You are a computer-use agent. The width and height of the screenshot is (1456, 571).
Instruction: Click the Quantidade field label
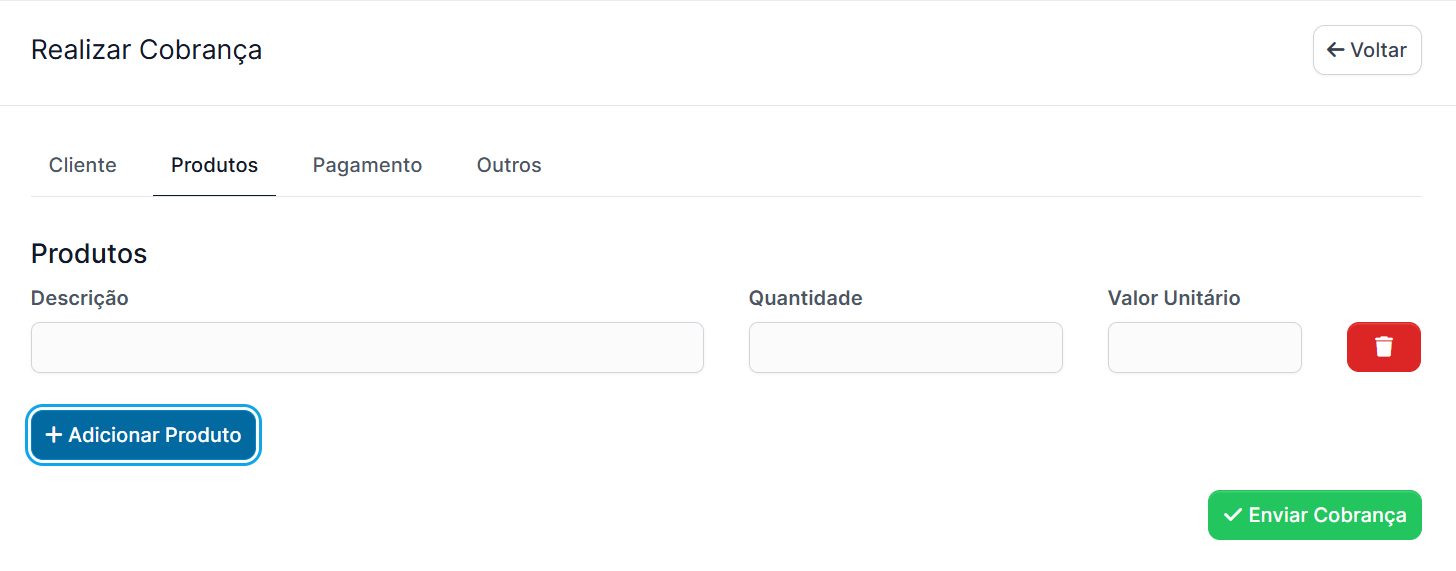(x=805, y=298)
